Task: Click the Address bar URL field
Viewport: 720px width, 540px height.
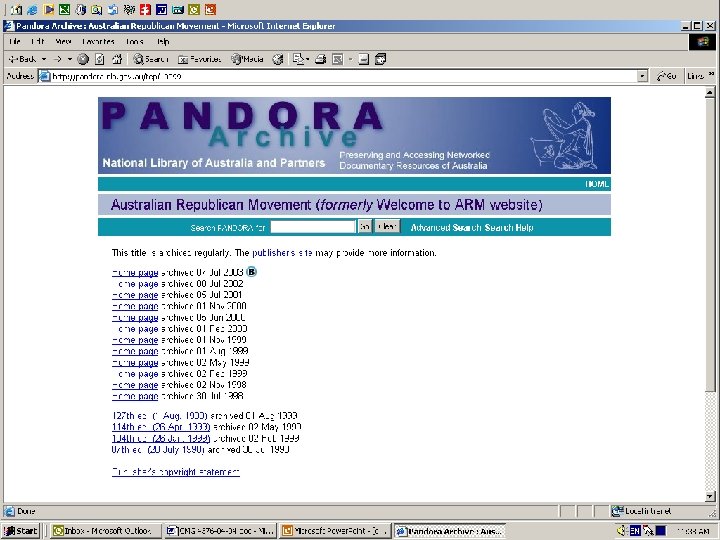Action: [x=338, y=76]
